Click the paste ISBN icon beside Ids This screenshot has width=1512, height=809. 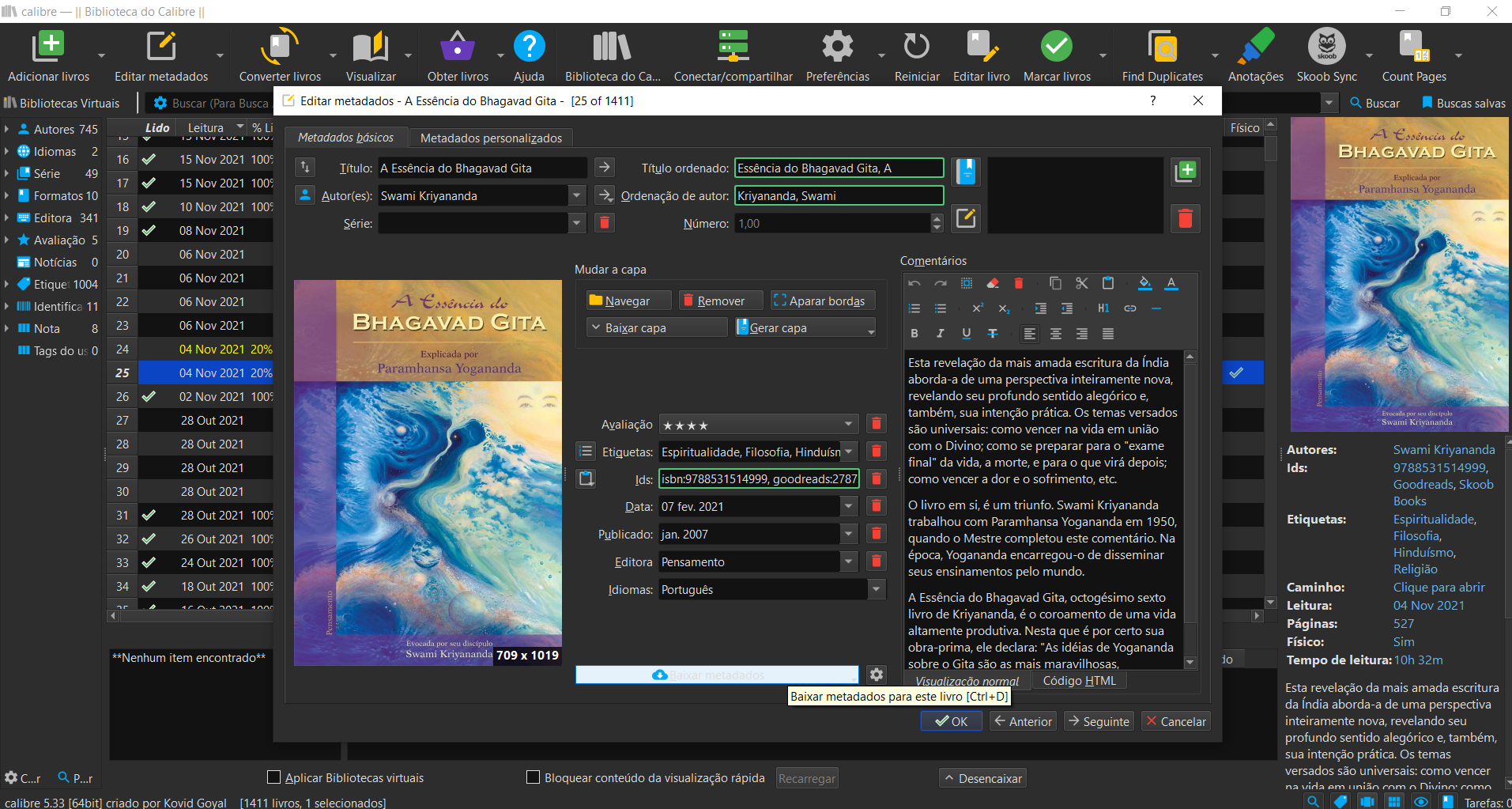[x=586, y=478]
